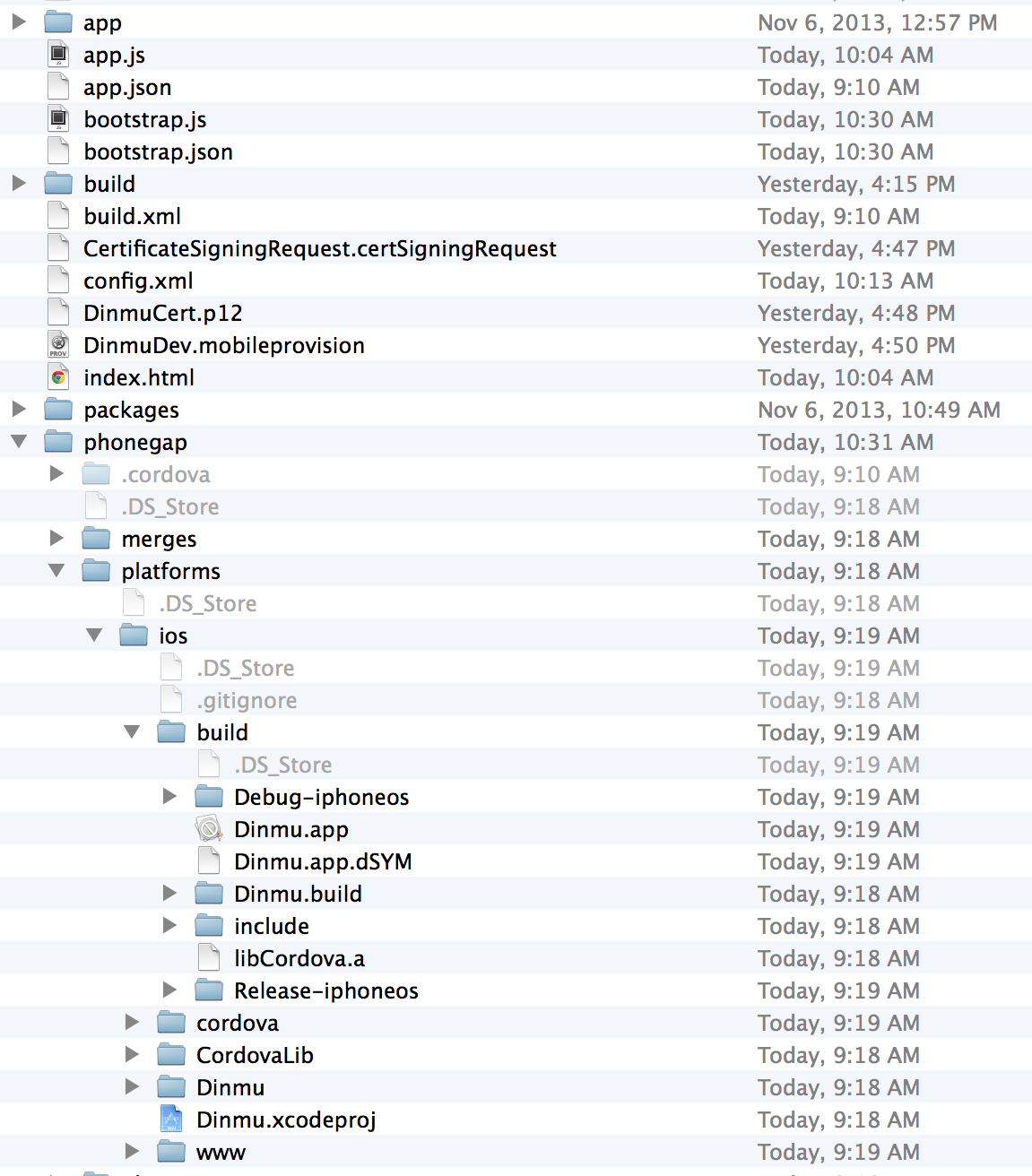
Task: Click the 'Dinmu.xcodeproj' name text
Action: tap(286, 1120)
